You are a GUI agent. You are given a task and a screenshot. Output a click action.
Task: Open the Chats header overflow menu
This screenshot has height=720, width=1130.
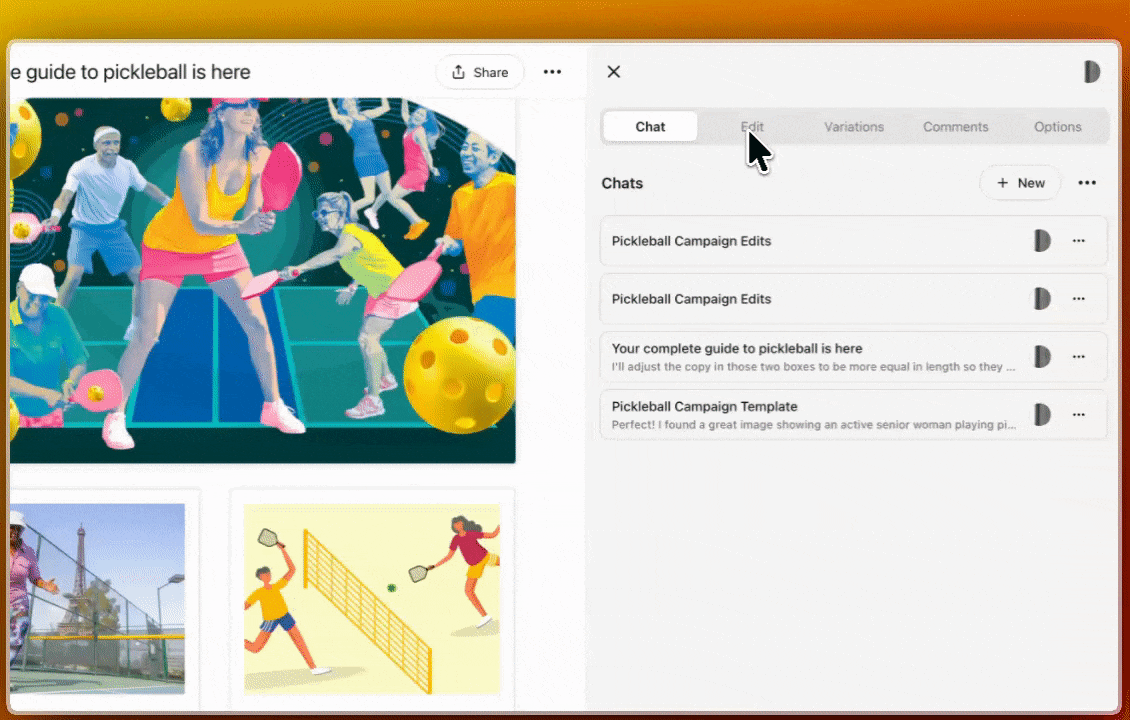pos(1087,183)
